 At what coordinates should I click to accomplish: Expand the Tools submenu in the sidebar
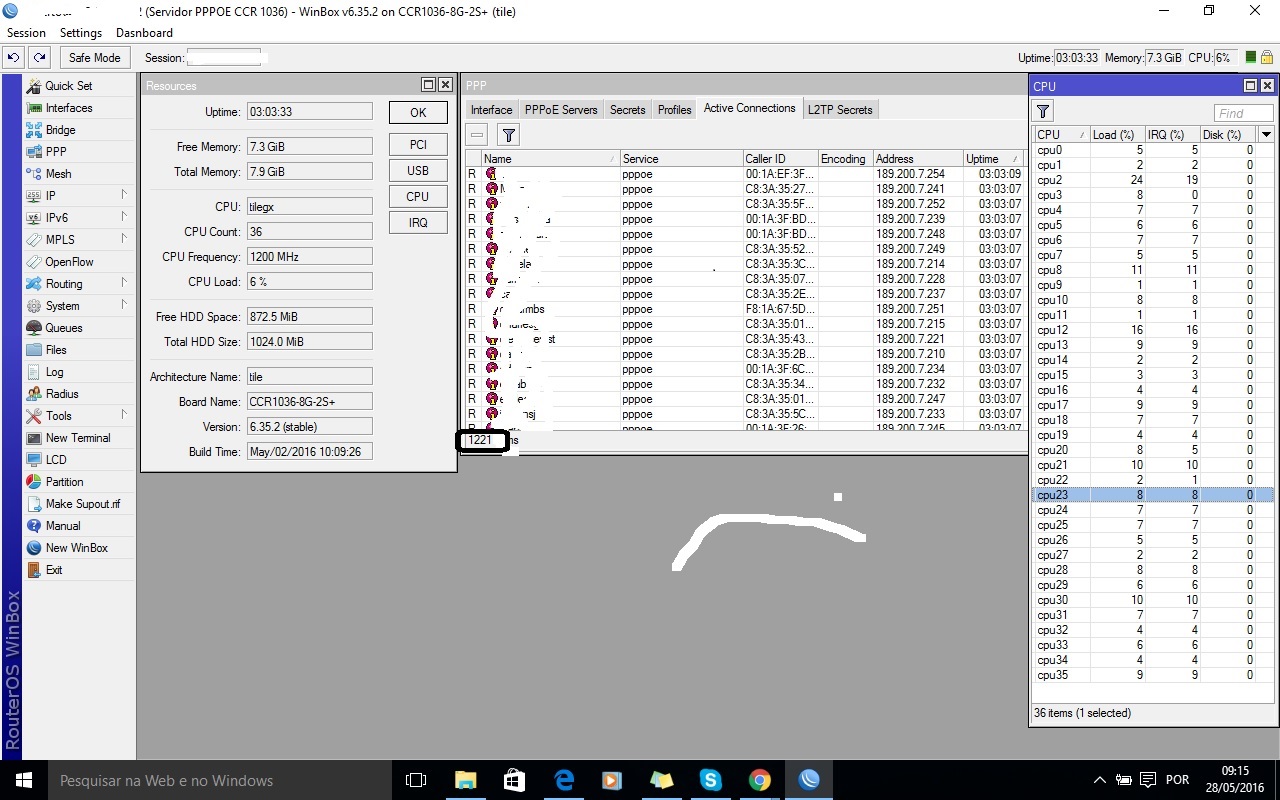pos(124,416)
